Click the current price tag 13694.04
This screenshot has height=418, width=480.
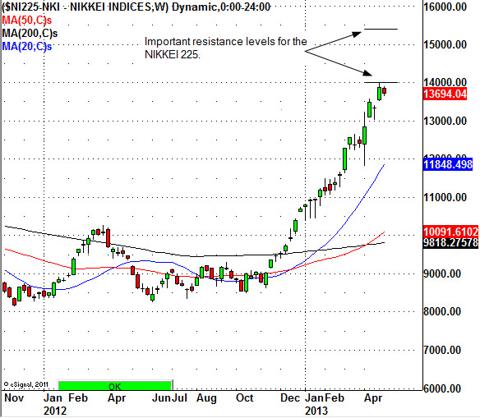click(445, 94)
